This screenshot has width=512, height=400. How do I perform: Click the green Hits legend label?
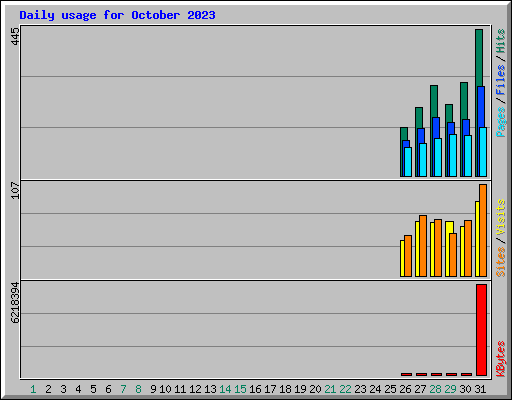(x=500, y=41)
